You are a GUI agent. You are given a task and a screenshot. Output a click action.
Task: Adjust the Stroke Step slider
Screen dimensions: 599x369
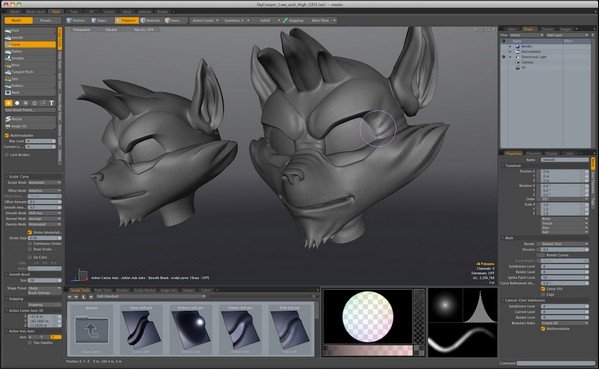[45, 238]
